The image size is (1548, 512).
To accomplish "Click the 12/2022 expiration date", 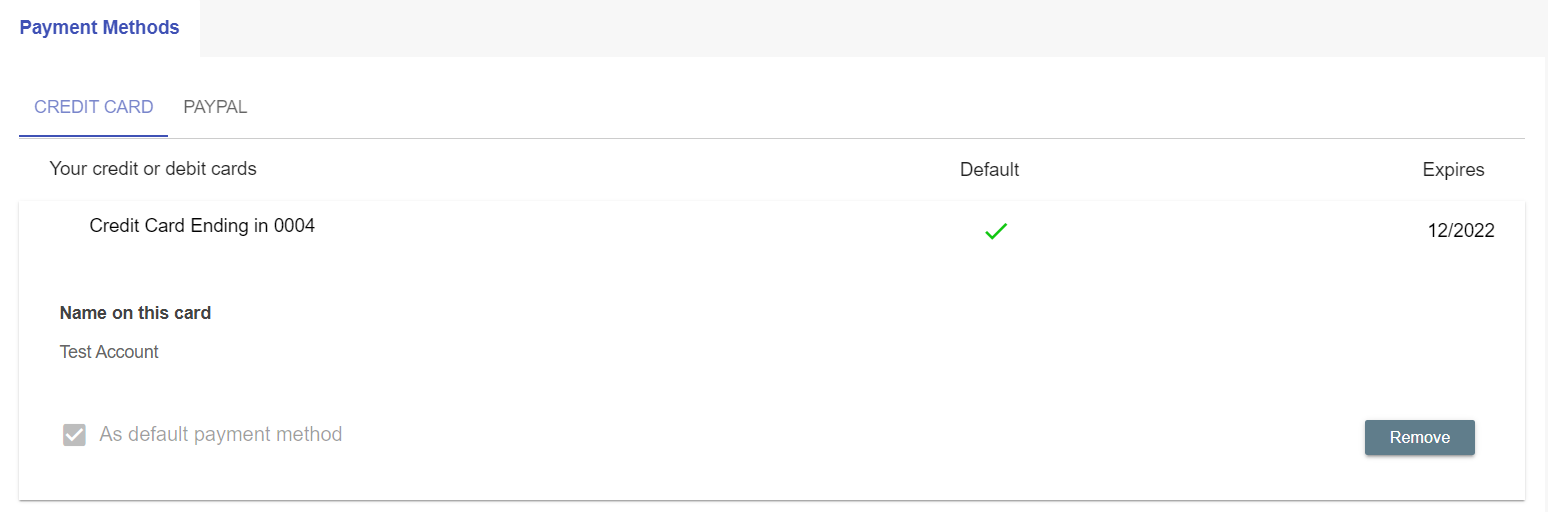I will tap(1460, 231).
